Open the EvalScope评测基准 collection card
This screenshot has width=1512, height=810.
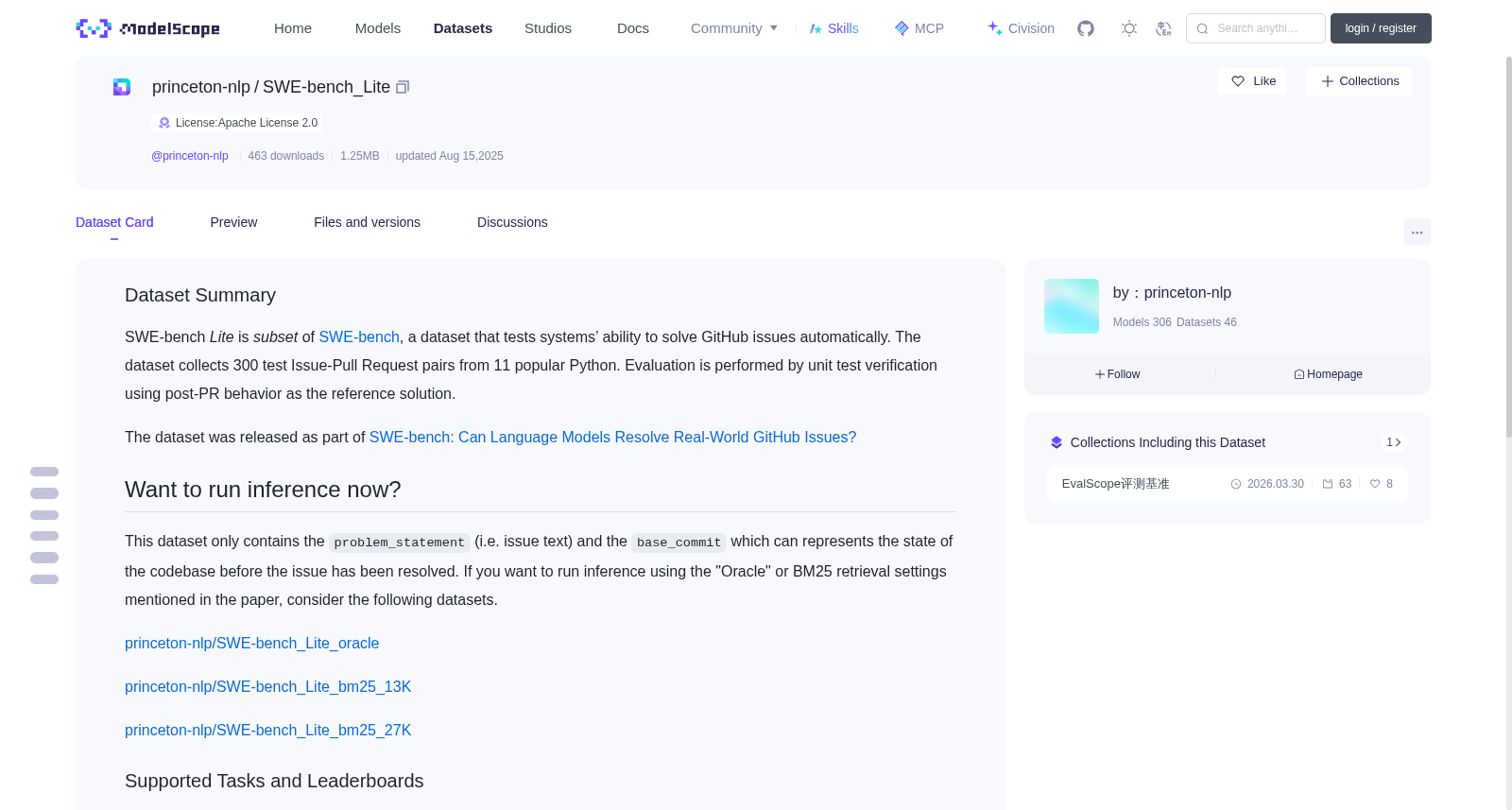pyautogui.click(x=1227, y=484)
